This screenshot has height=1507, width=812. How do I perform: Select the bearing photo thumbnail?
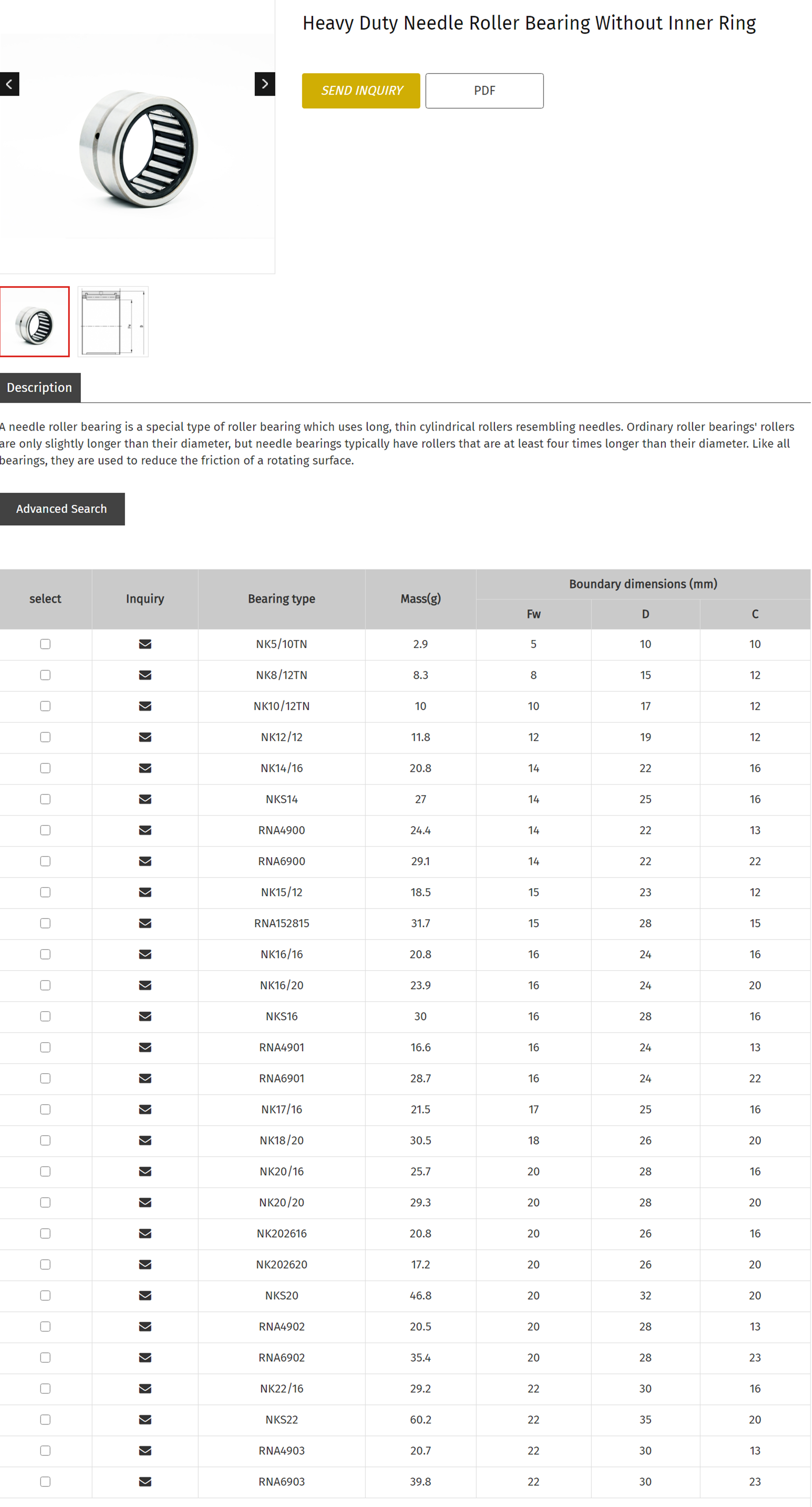pos(35,321)
